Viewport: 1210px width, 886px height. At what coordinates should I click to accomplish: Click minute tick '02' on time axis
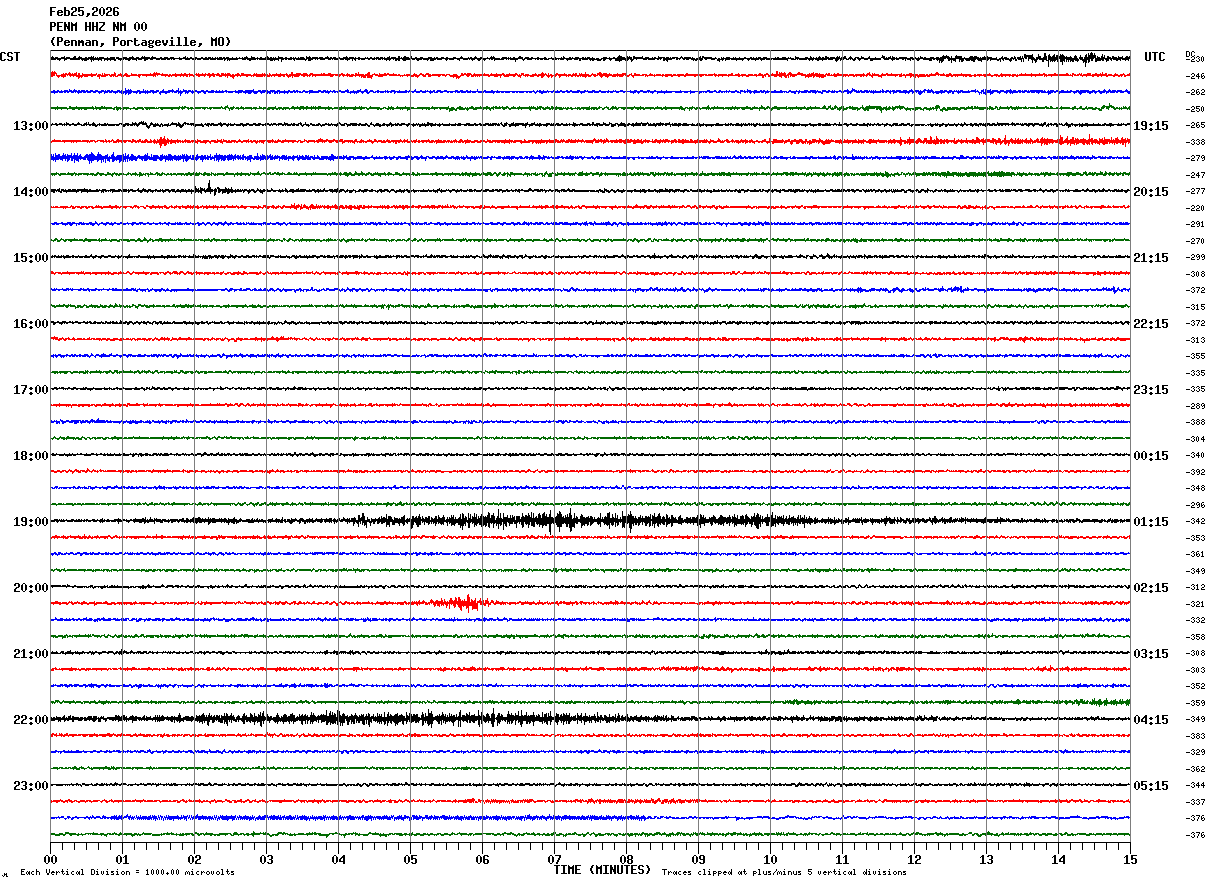tap(194, 860)
